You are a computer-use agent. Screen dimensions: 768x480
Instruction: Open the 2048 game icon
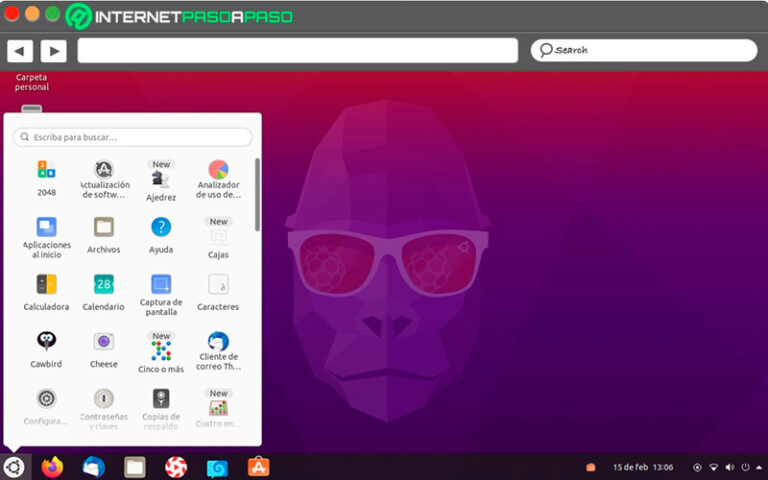pyautogui.click(x=46, y=170)
